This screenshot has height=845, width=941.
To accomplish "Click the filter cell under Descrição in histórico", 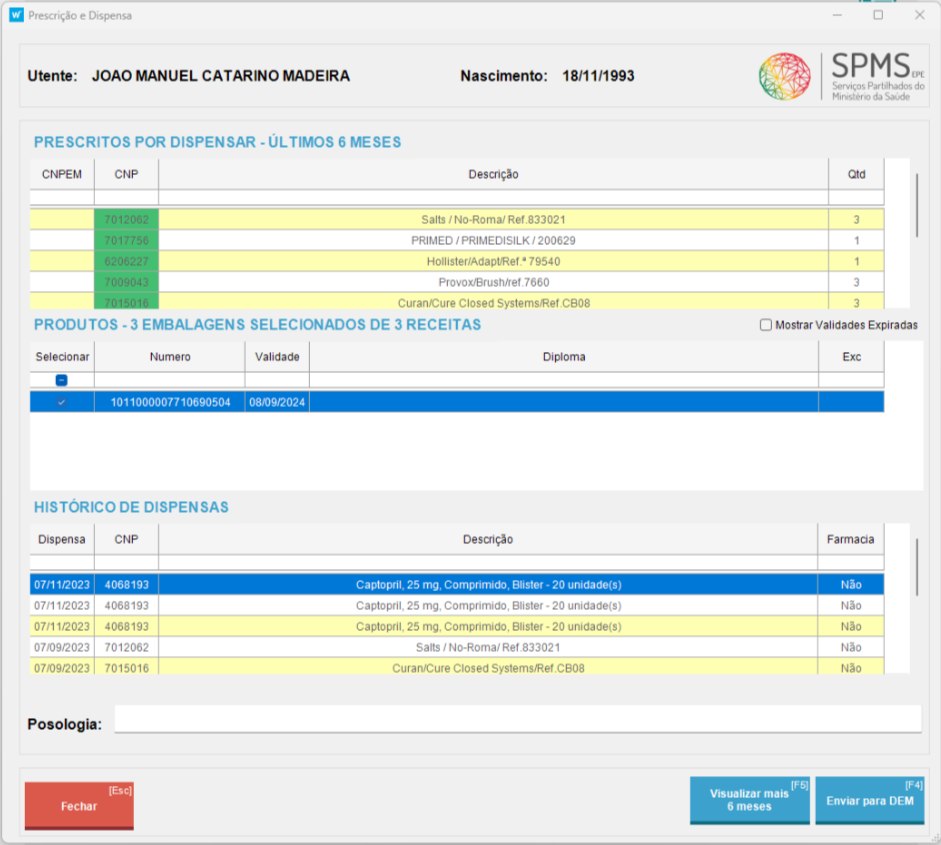I will [488, 563].
